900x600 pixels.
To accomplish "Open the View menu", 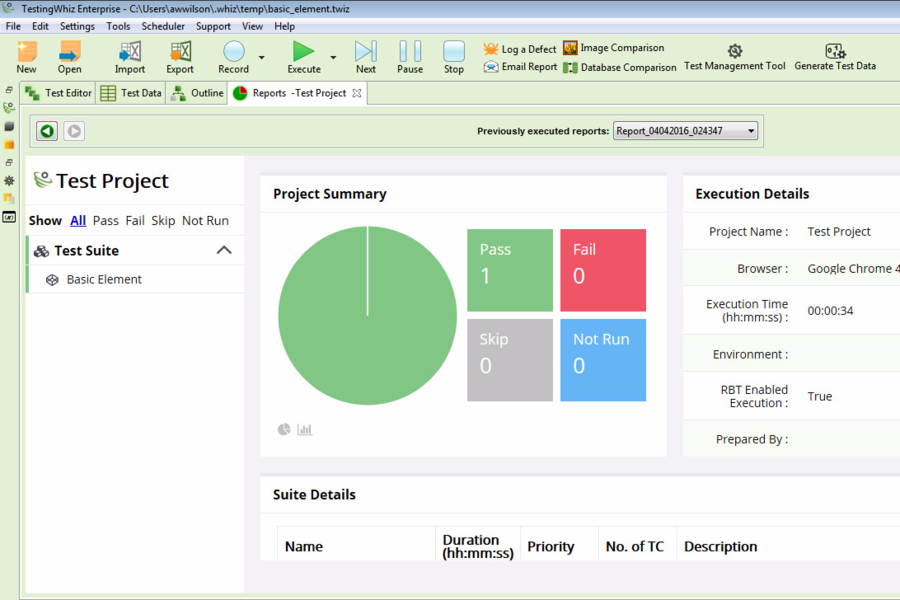I will click(x=253, y=26).
